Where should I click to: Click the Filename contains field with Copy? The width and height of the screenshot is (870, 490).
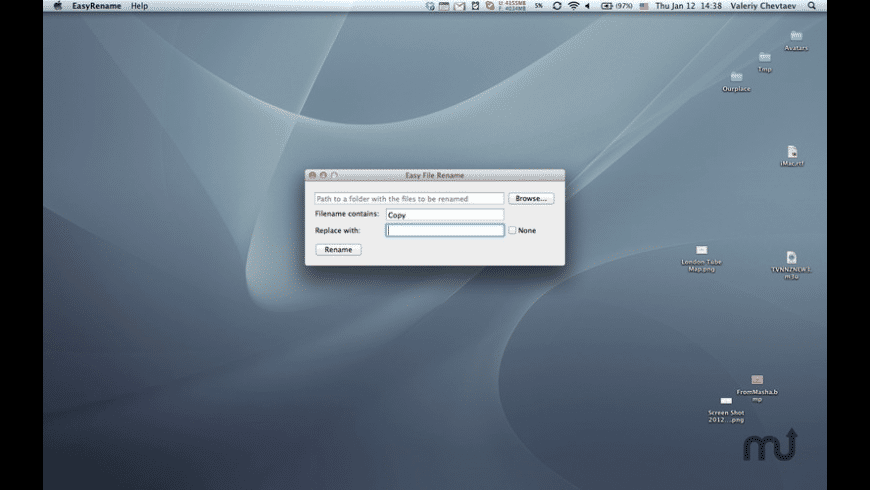(x=445, y=215)
